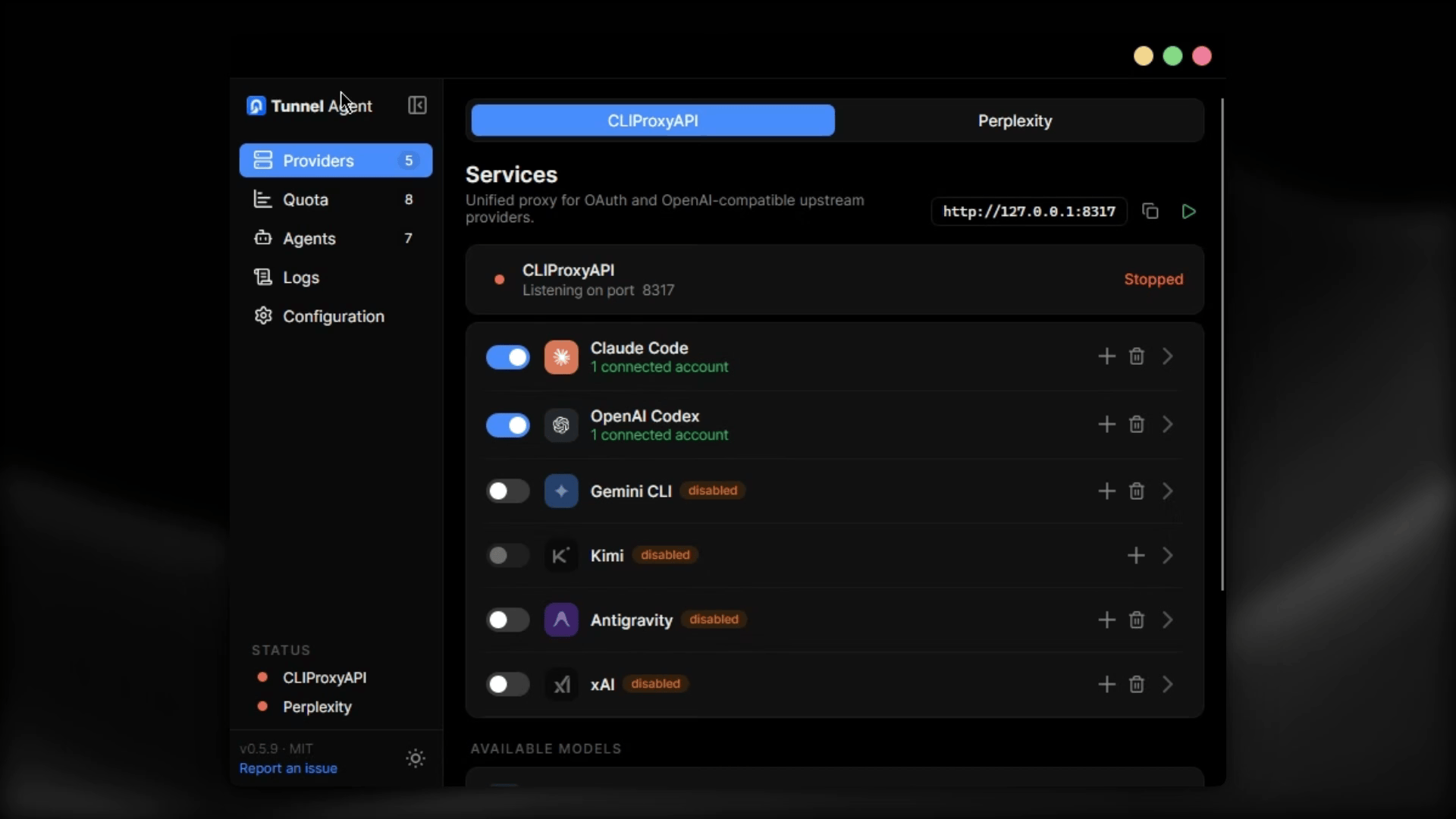
Task: Enable the Gemini CLI provider toggle
Action: tap(508, 491)
